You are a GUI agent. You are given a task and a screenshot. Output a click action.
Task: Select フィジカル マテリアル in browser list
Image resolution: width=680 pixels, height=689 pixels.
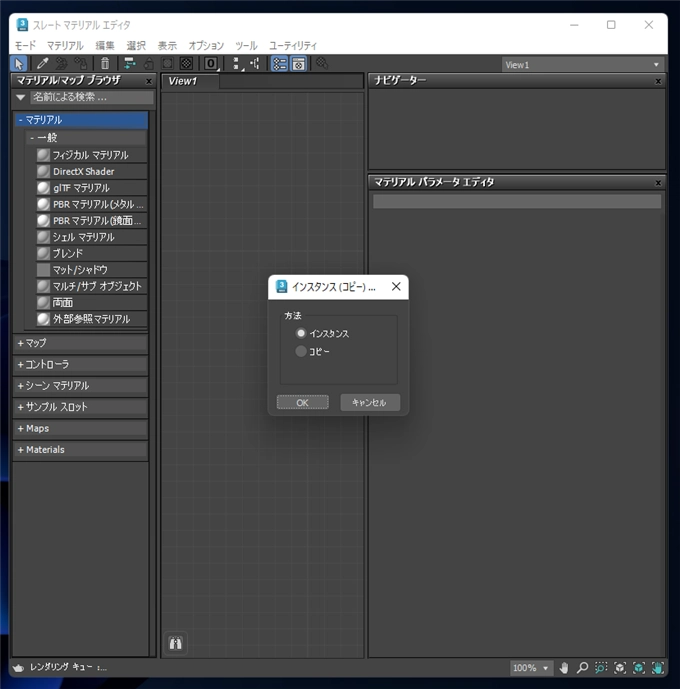(x=91, y=155)
